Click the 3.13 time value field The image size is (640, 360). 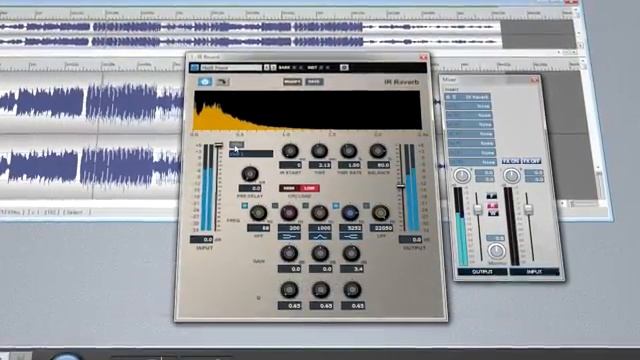pos(320,165)
